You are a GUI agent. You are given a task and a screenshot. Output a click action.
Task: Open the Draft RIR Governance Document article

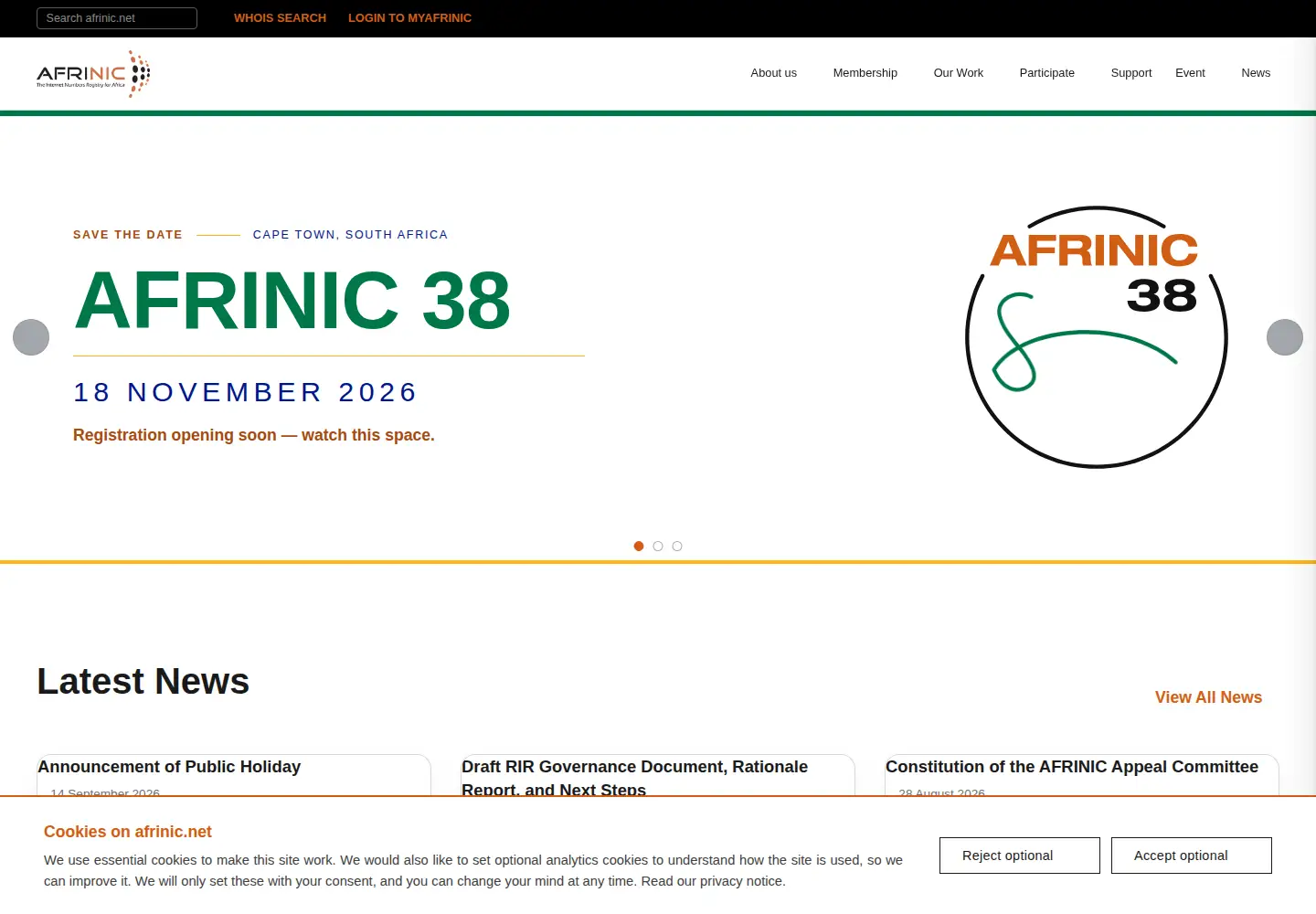click(x=634, y=778)
